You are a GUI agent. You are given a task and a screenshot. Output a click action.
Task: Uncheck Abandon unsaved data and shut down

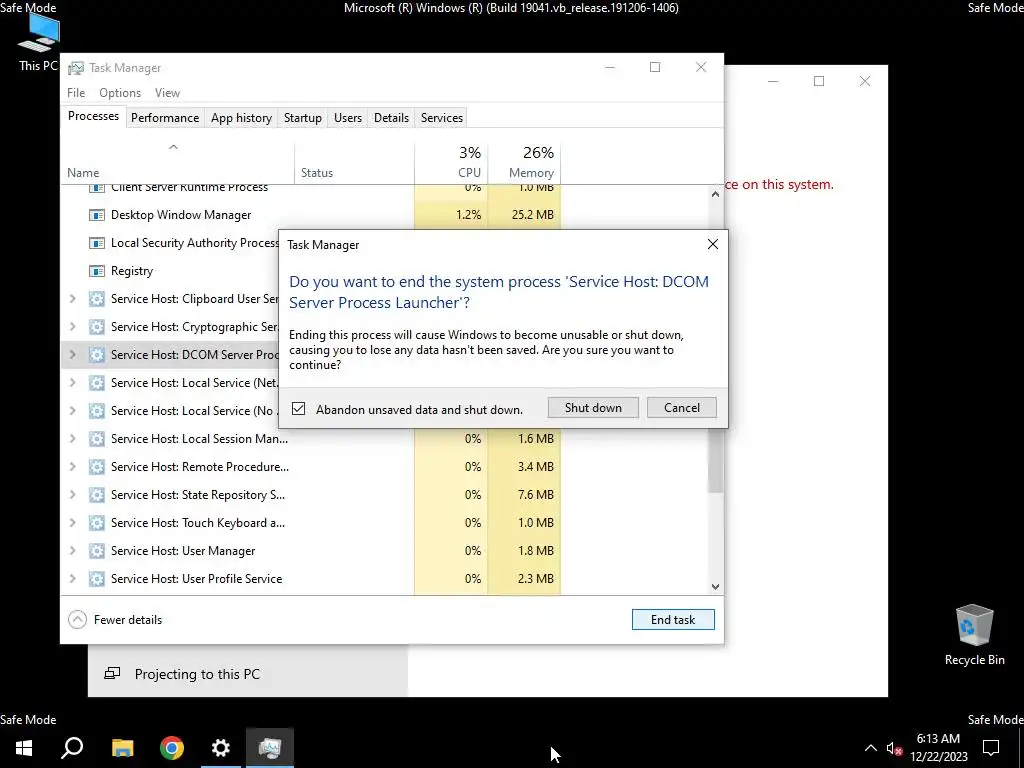point(298,409)
